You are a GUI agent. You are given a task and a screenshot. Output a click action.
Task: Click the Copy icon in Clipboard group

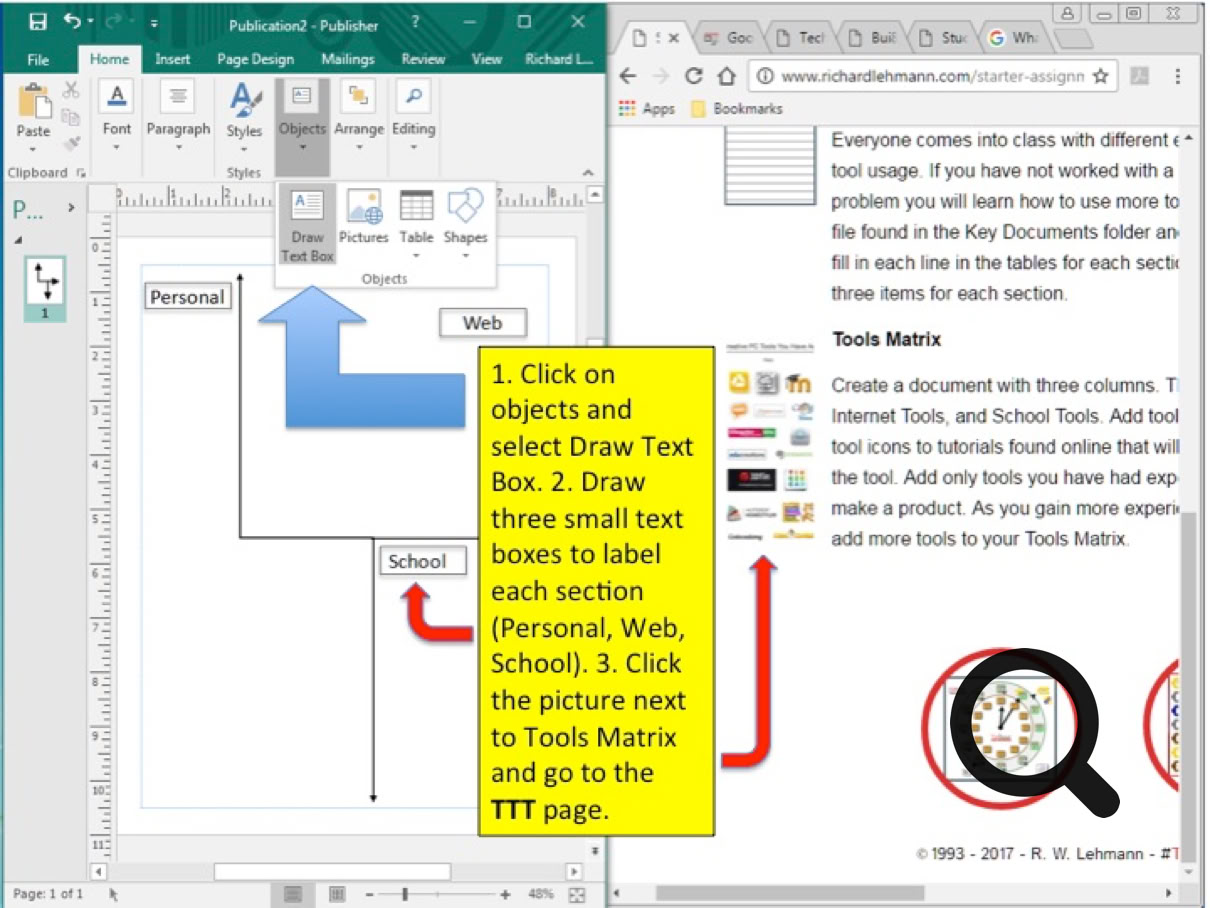click(71, 118)
